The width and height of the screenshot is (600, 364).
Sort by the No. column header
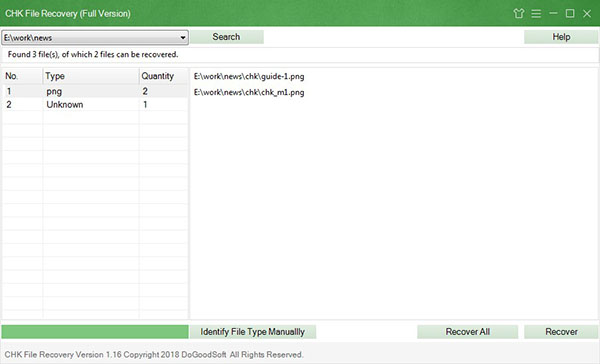[x=22, y=76]
